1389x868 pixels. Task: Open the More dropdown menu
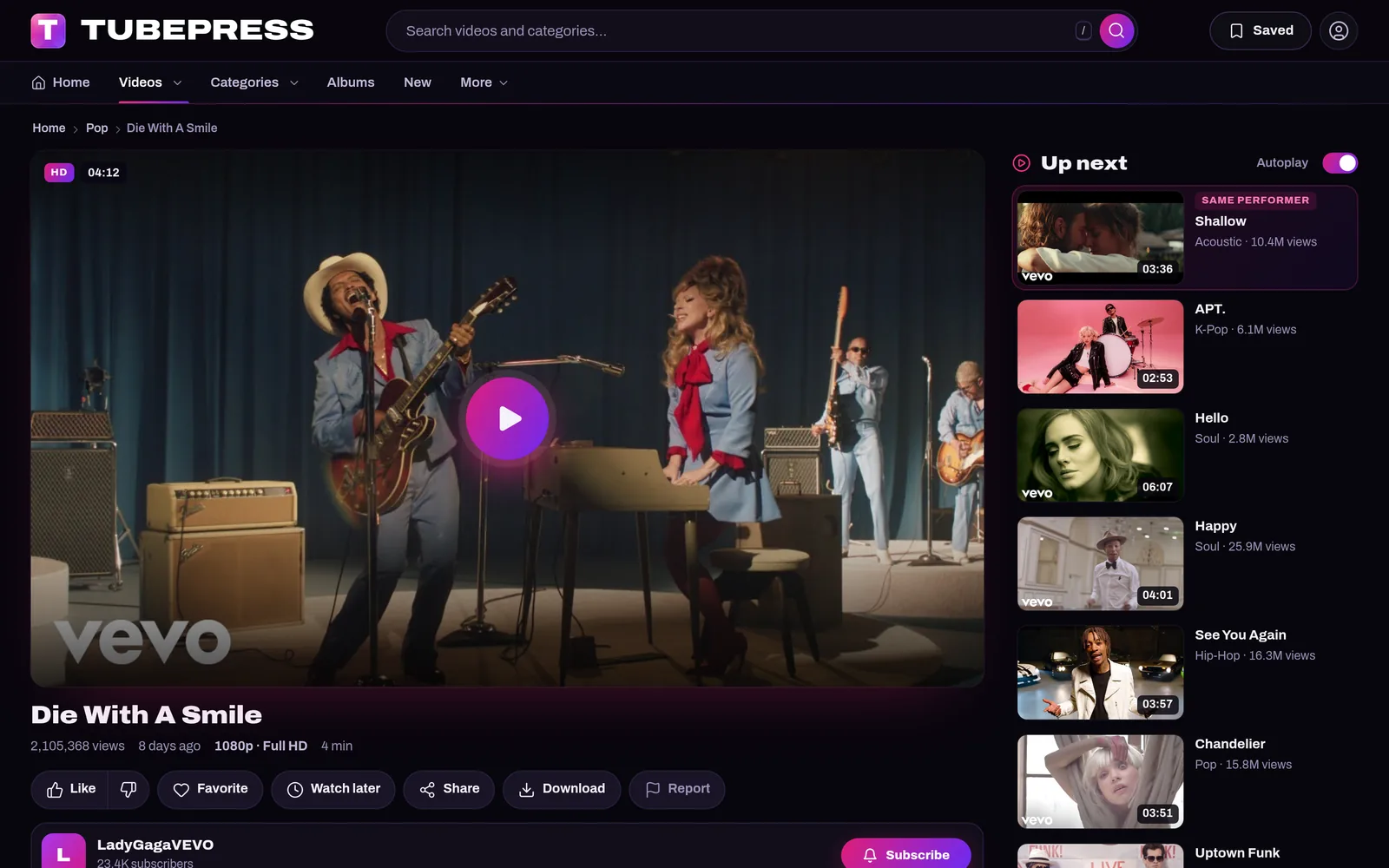point(484,82)
